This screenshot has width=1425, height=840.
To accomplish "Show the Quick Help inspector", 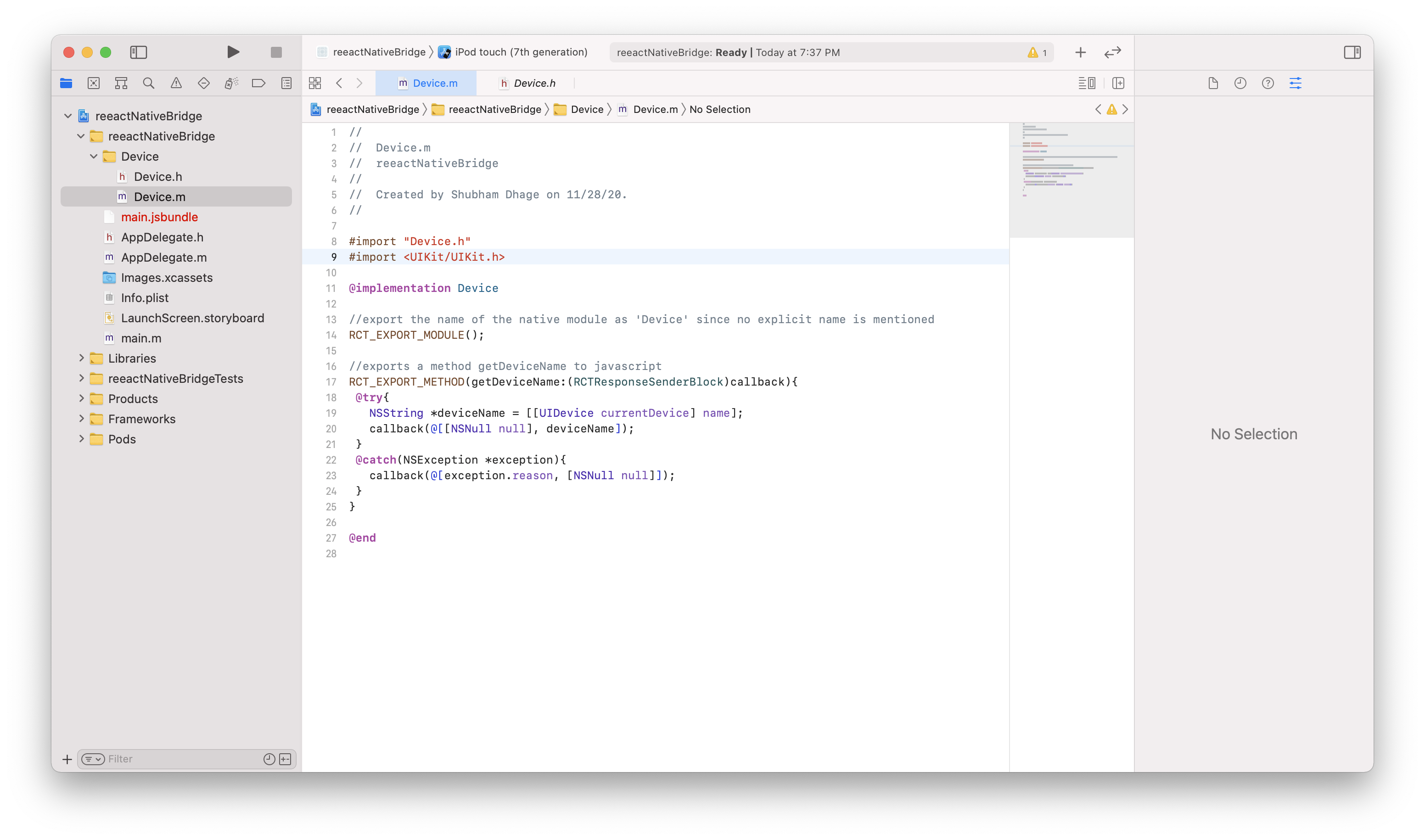I will [x=1268, y=83].
